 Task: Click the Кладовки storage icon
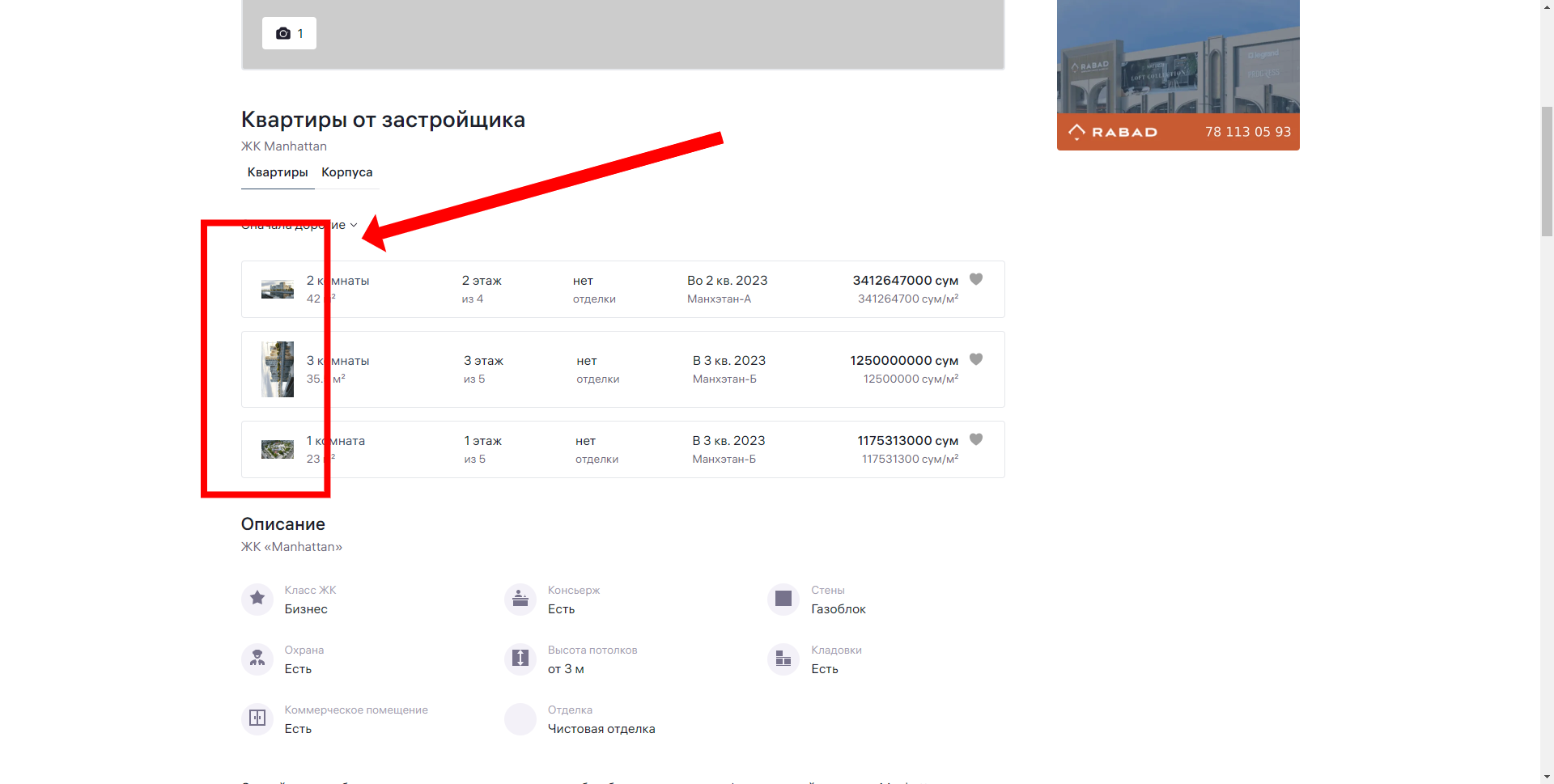click(783, 659)
